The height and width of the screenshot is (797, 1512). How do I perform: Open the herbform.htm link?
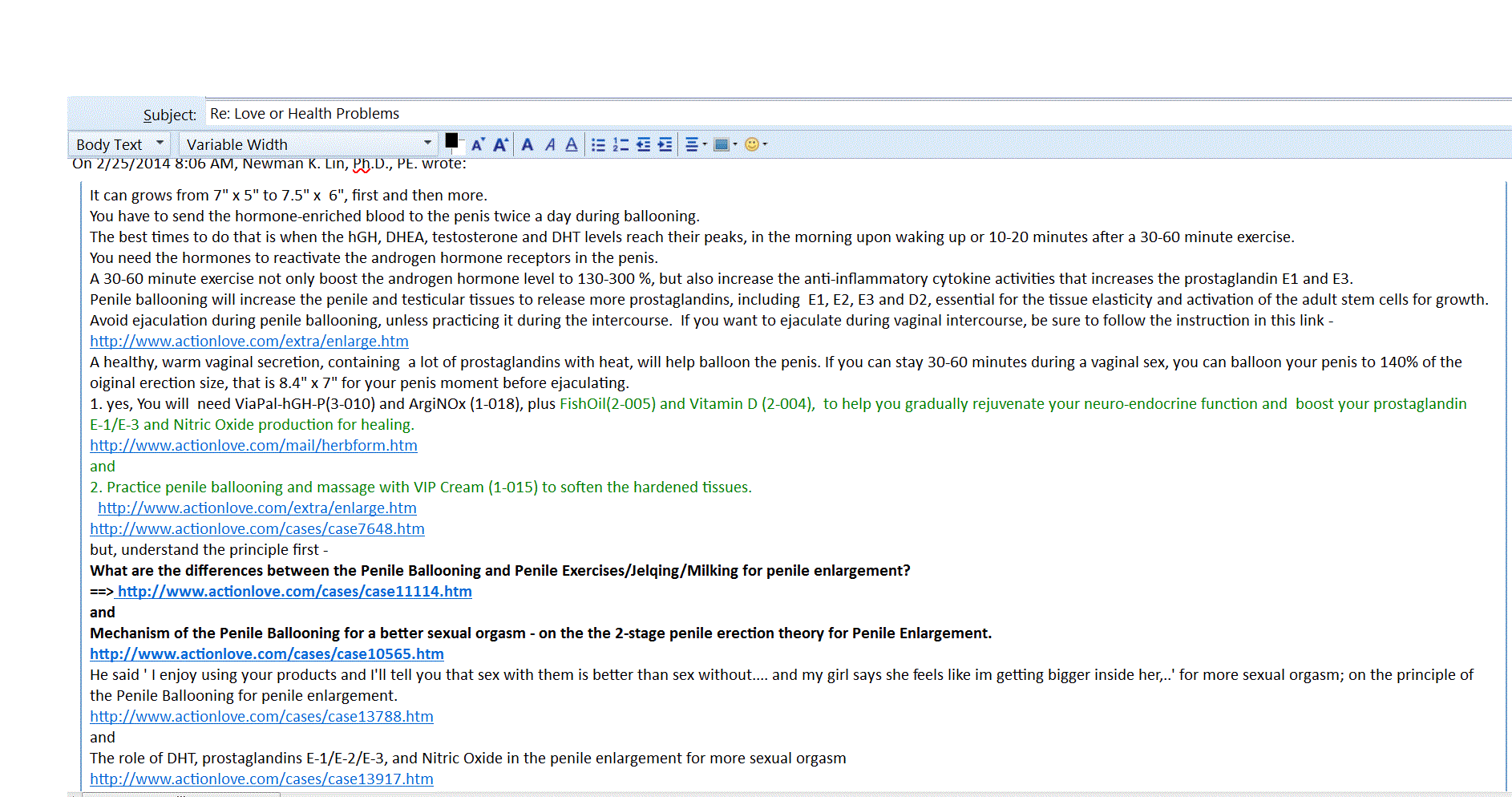(x=253, y=445)
